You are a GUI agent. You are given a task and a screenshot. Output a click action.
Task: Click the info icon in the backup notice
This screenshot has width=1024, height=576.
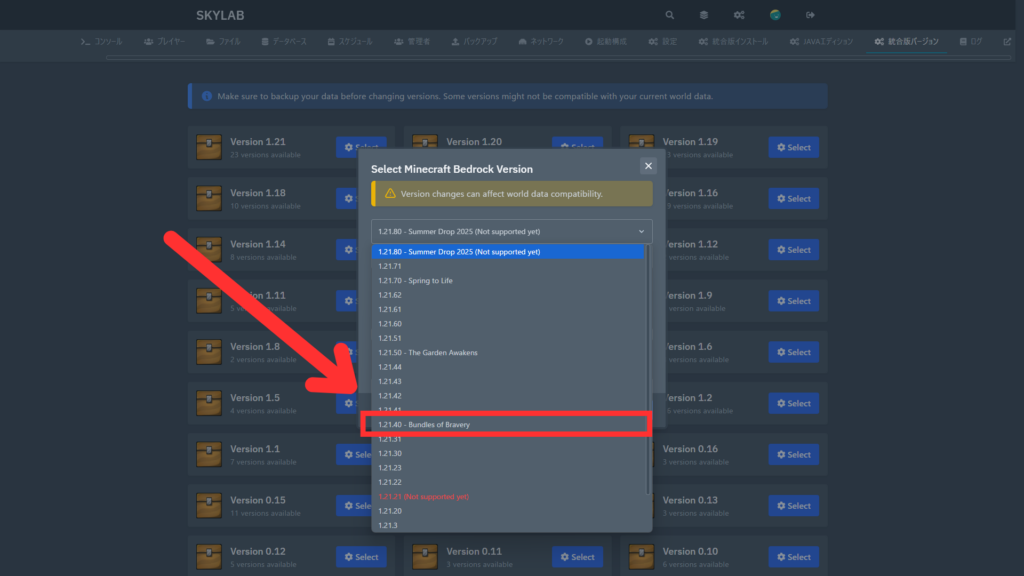point(206,96)
